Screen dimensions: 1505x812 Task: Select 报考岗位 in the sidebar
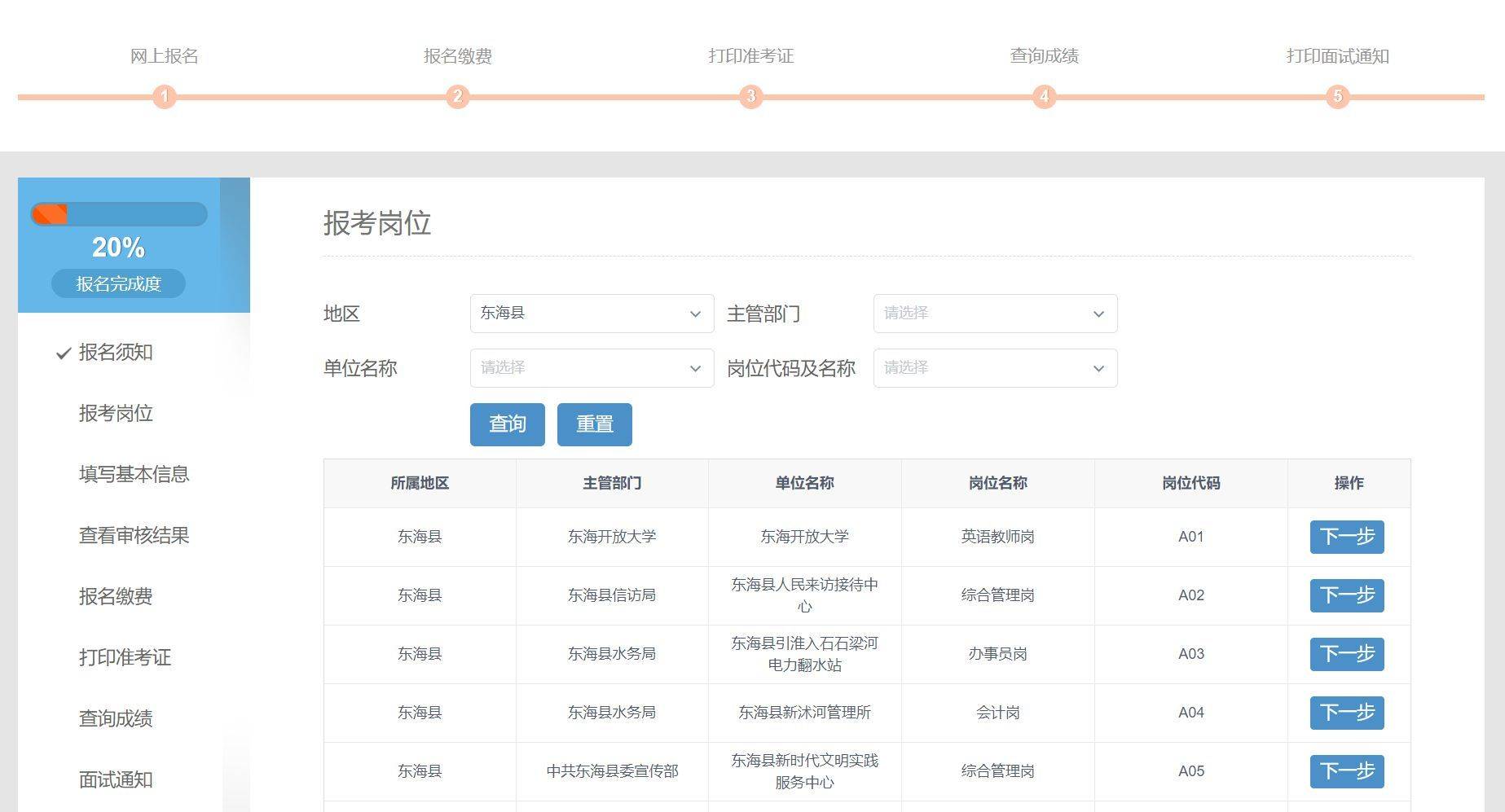tap(116, 414)
